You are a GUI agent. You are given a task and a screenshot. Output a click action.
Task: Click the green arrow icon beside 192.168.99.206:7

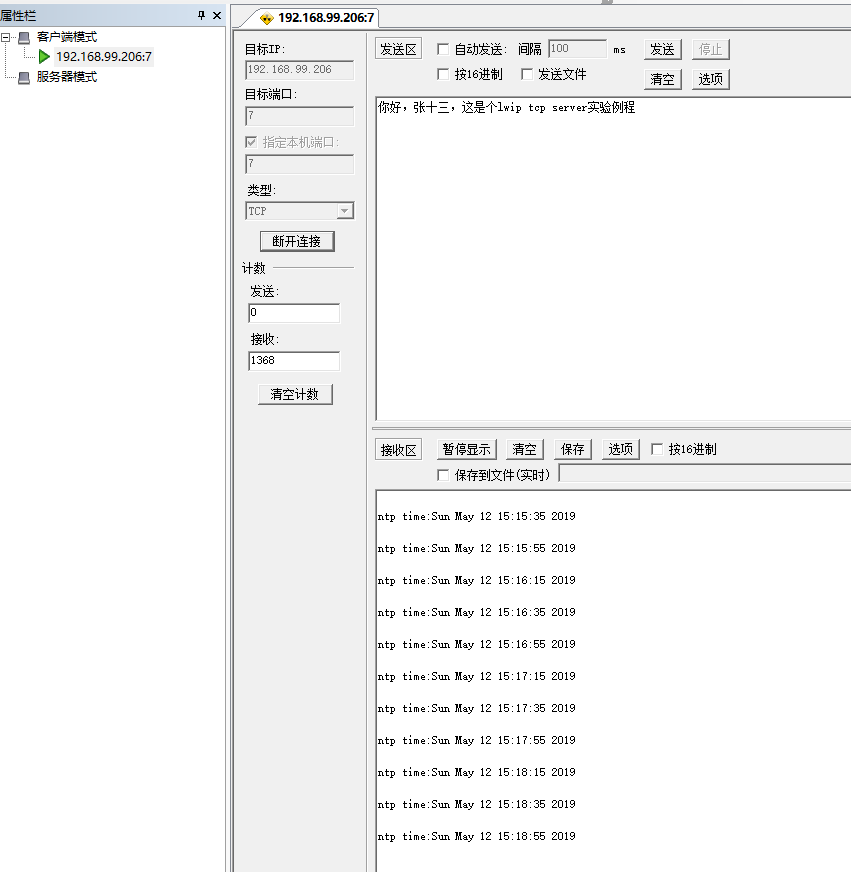[x=45, y=56]
